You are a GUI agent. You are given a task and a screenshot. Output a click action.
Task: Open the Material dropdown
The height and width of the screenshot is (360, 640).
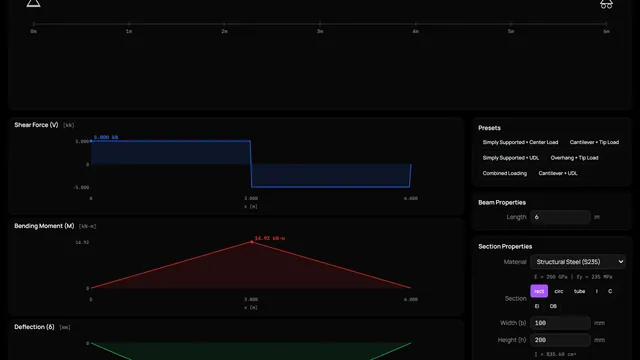(578, 262)
